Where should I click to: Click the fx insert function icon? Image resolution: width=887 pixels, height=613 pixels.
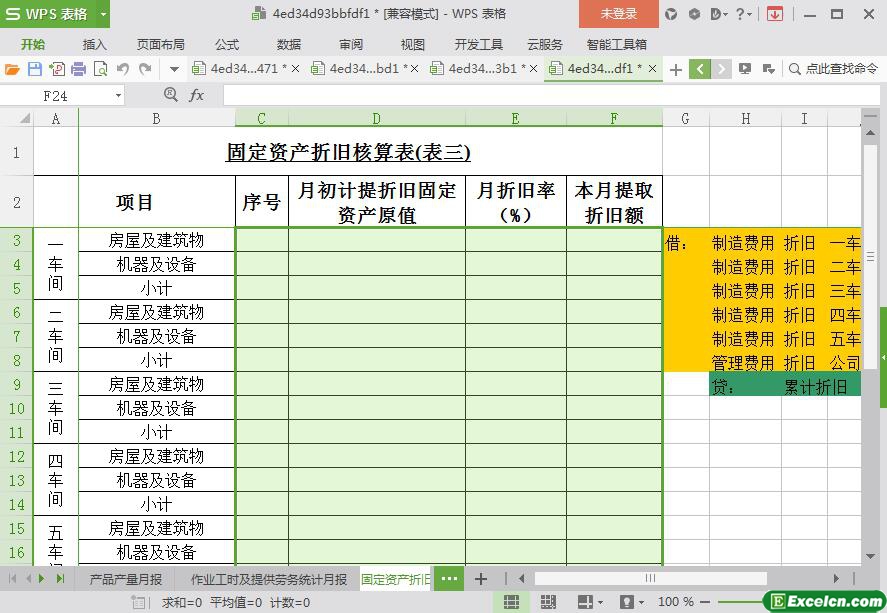point(197,95)
